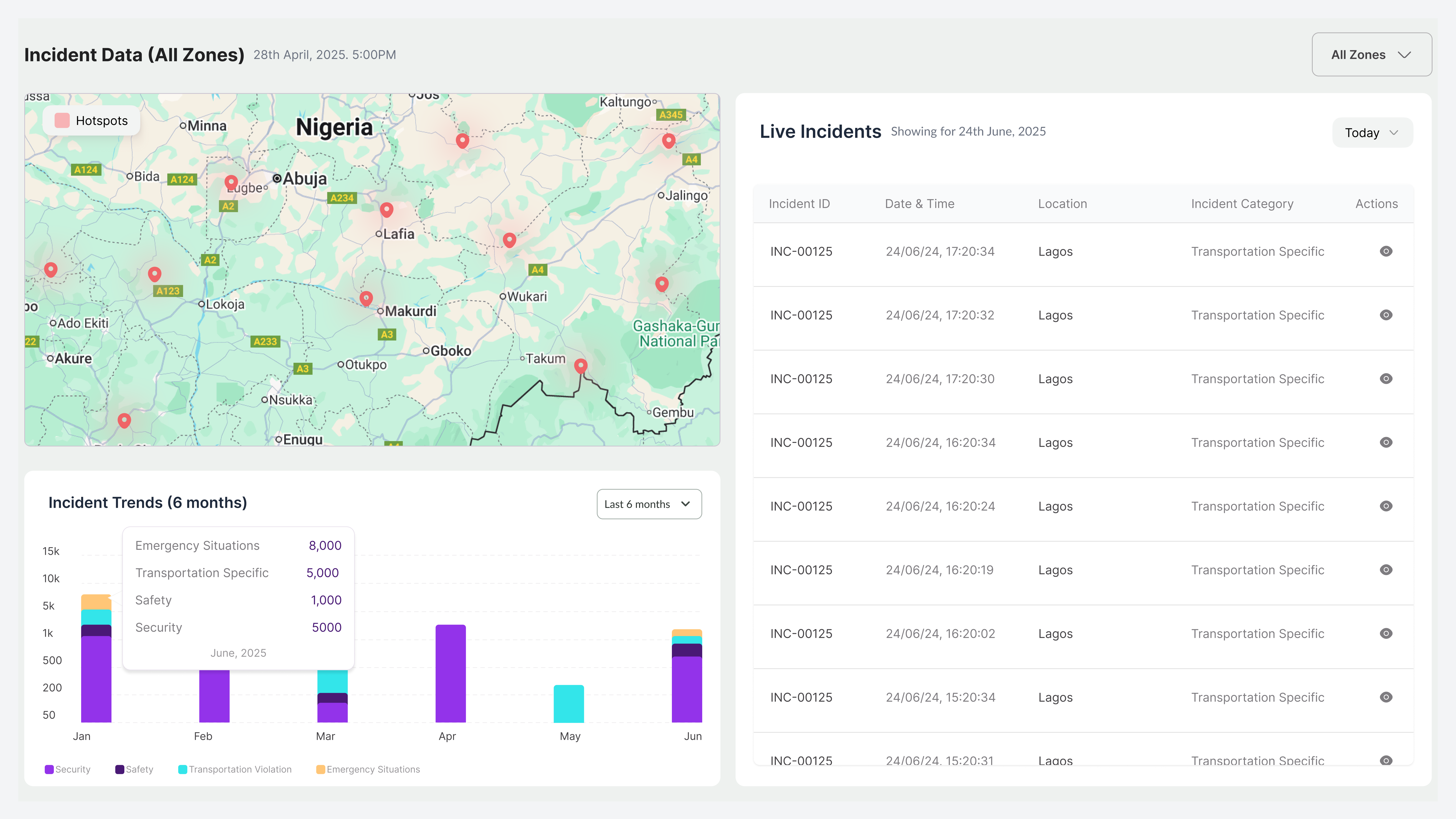Click Jalingo city label on map

click(686, 196)
